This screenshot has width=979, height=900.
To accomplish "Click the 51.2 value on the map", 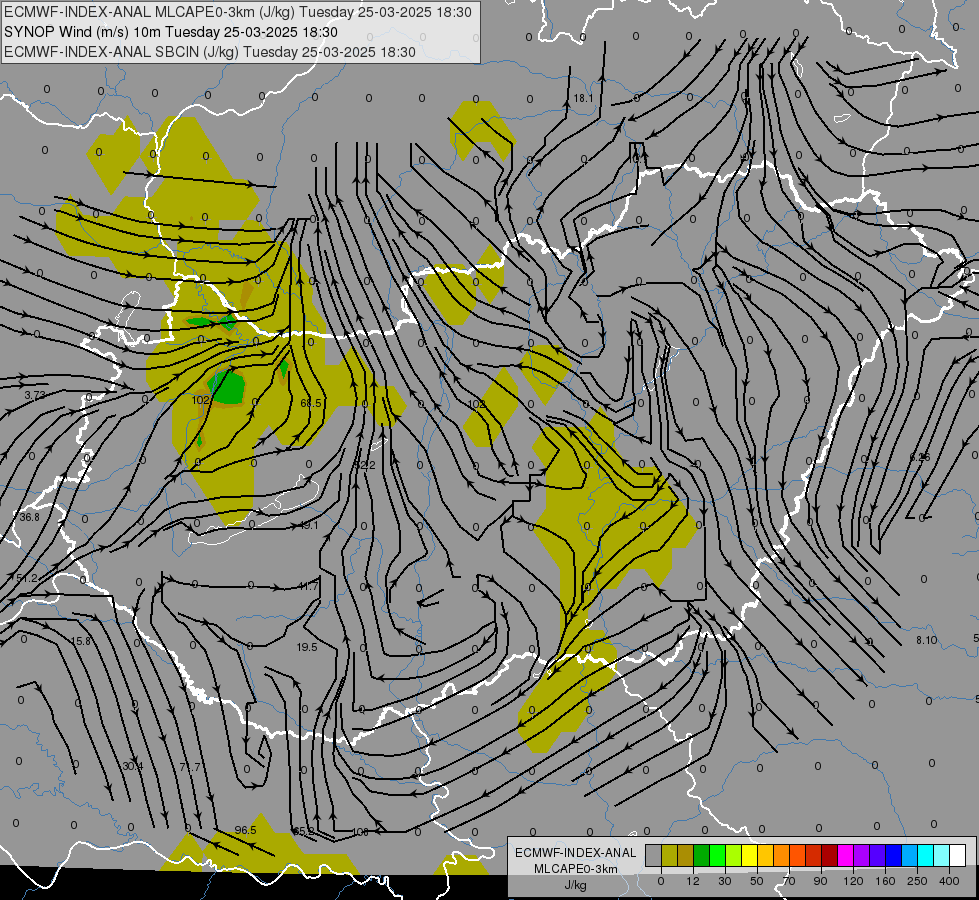I will pos(27,578).
